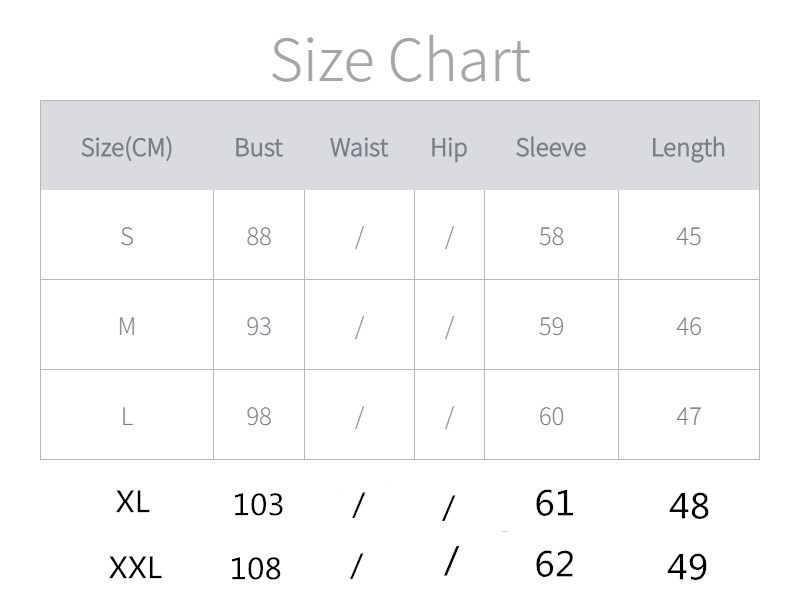The height and width of the screenshot is (600, 800).
Task: Click the length value 49
Action: [688, 567]
